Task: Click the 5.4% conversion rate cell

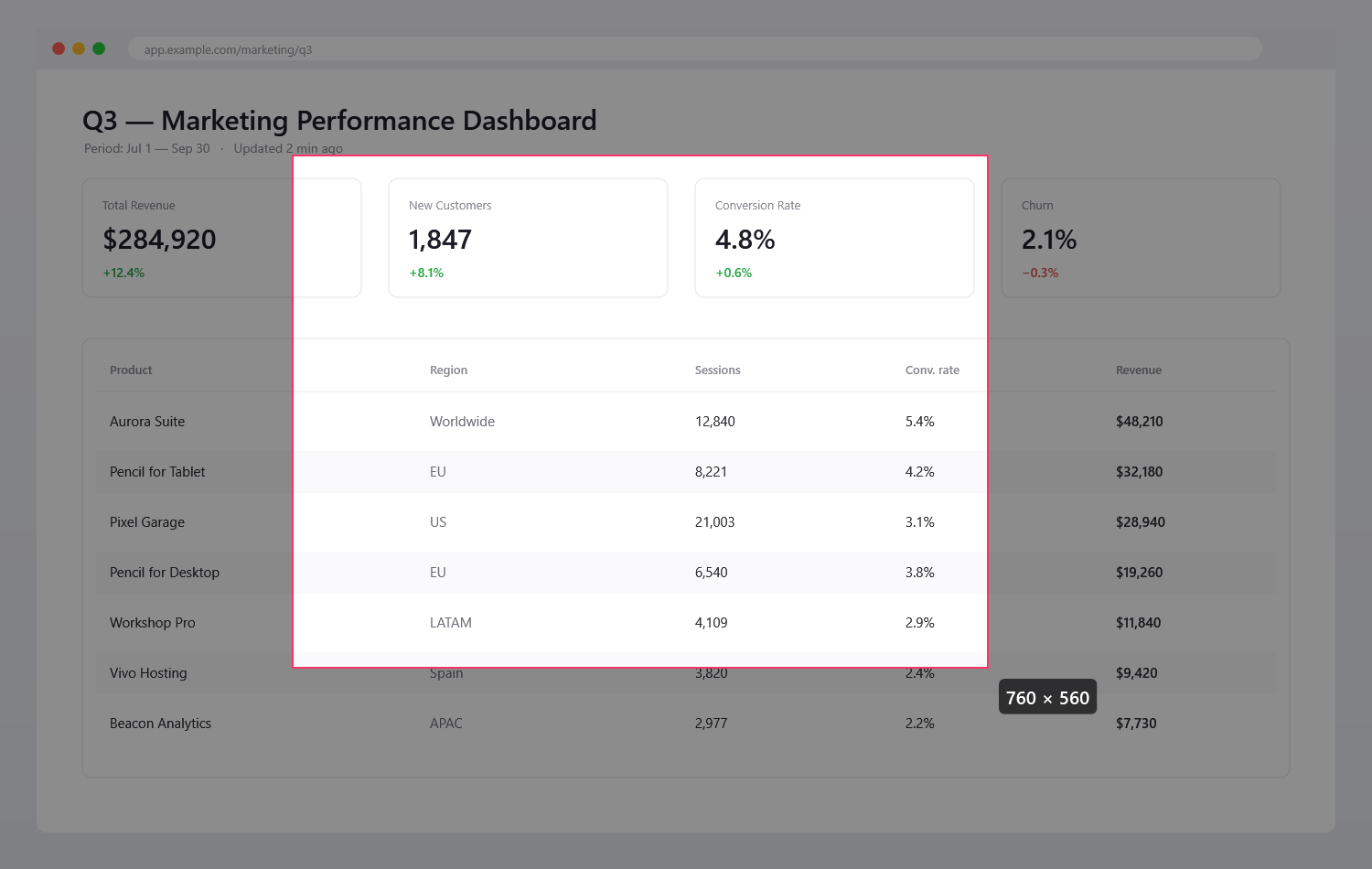Action: 920,422
